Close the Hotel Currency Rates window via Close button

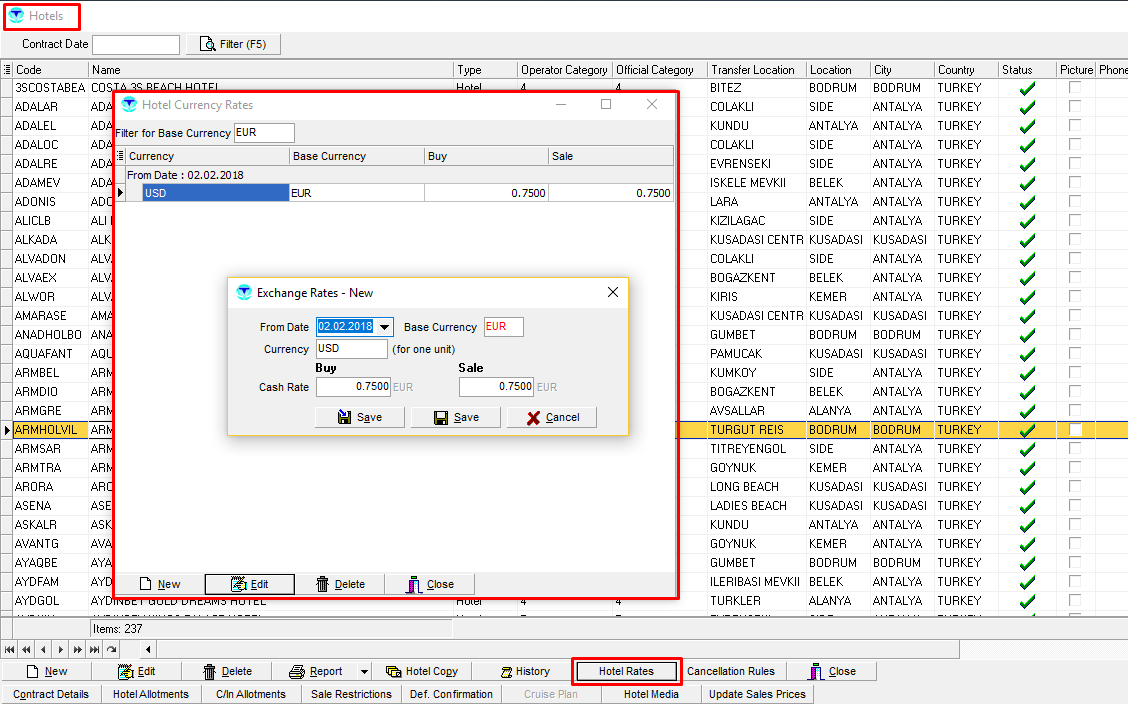pyautogui.click(x=430, y=584)
